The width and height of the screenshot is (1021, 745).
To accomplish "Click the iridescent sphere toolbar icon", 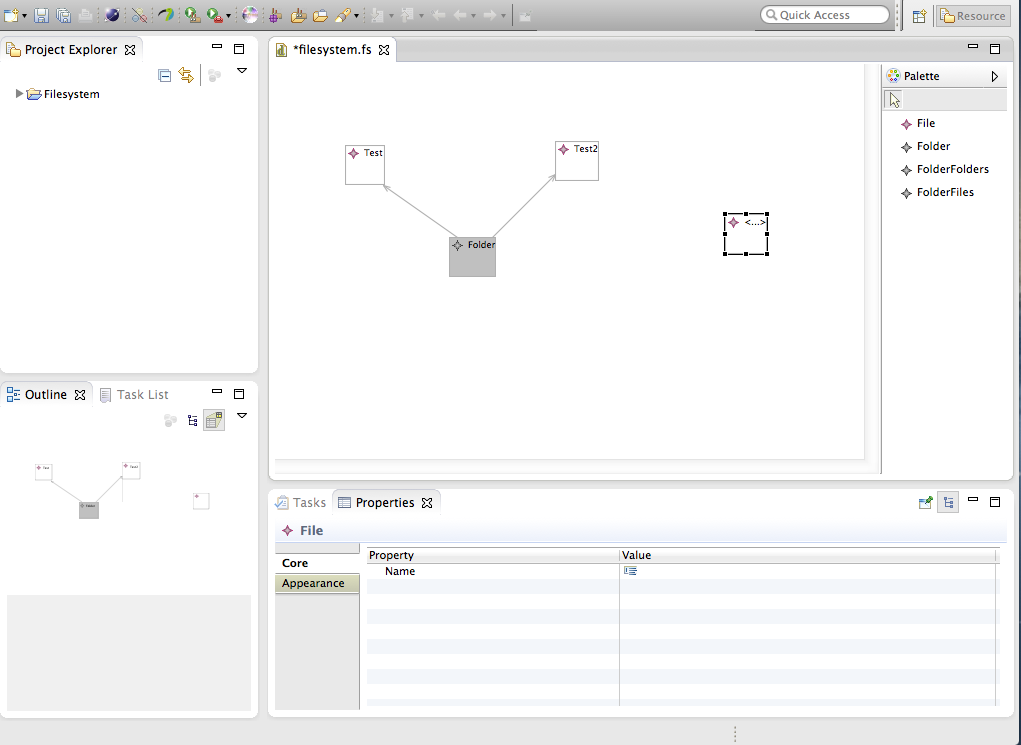I will tap(249, 15).
